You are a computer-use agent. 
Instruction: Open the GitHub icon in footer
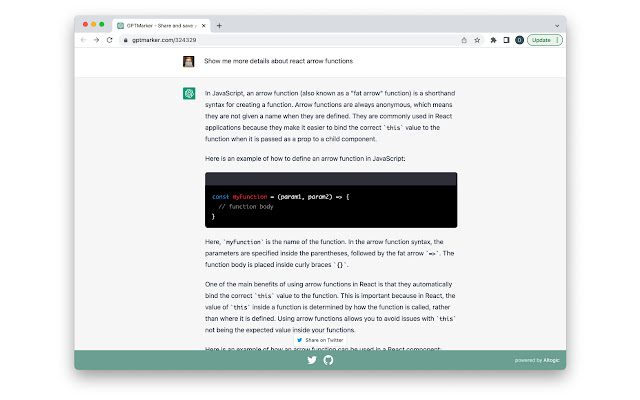328,360
